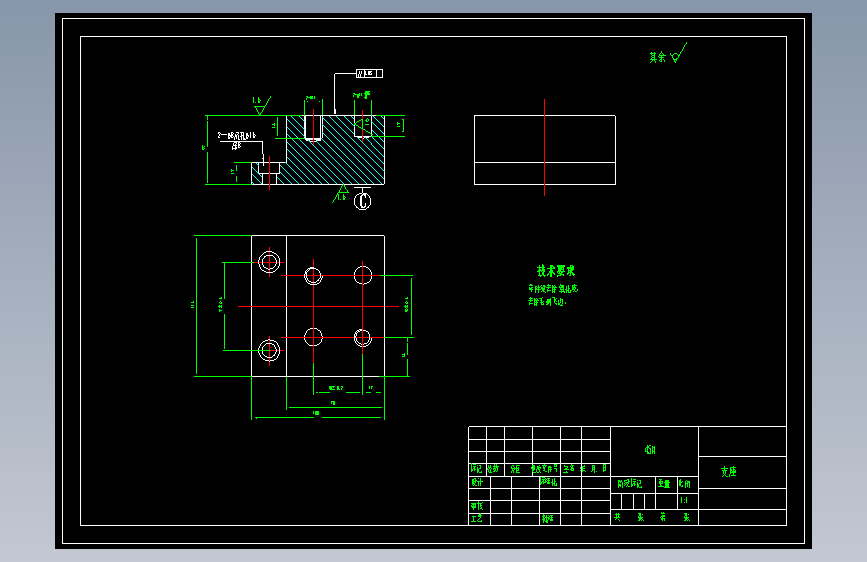Click the second technical requirement line
The height and width of the screenshot is (562, 867).
point(547,301)
